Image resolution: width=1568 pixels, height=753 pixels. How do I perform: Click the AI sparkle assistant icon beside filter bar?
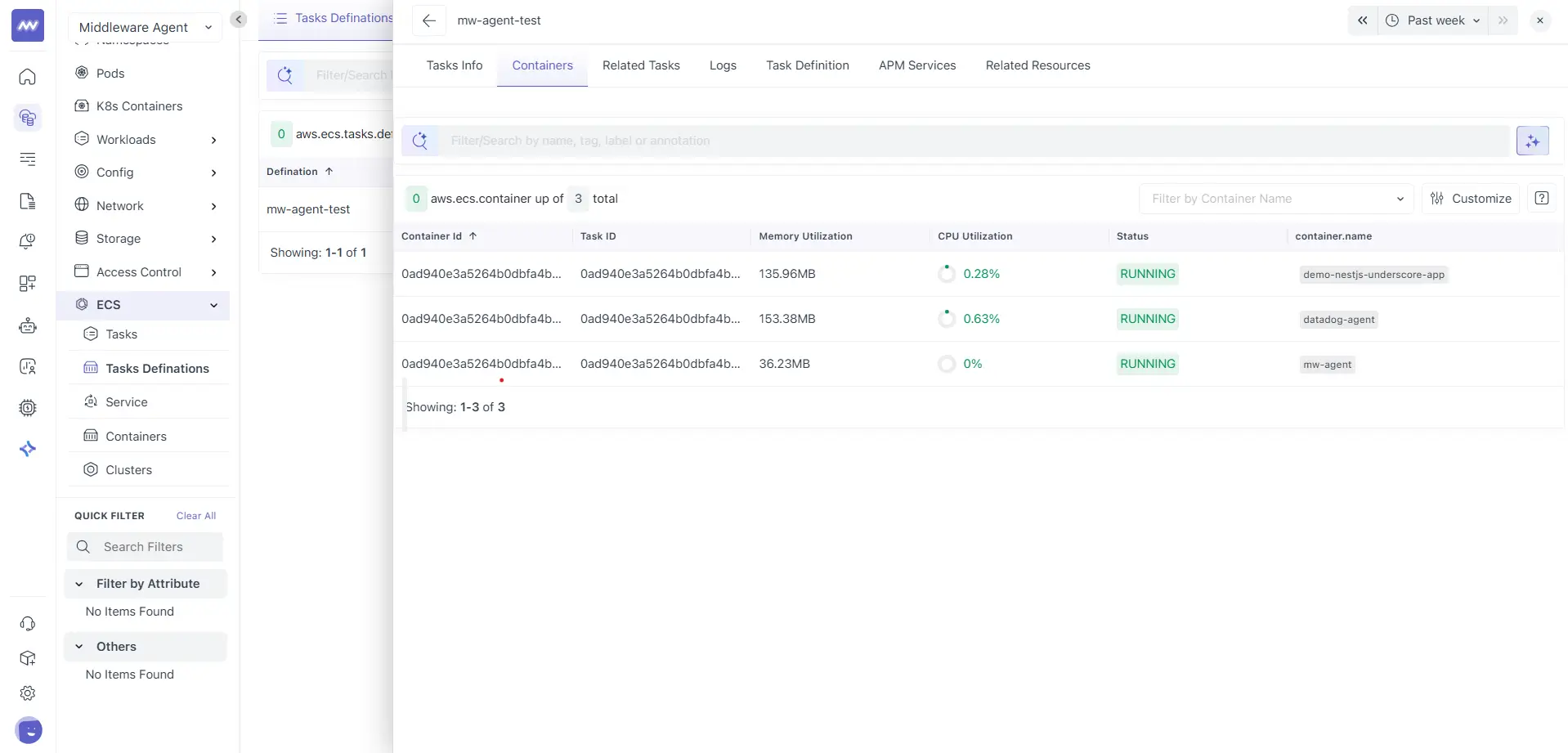[x=1532, y=141]
